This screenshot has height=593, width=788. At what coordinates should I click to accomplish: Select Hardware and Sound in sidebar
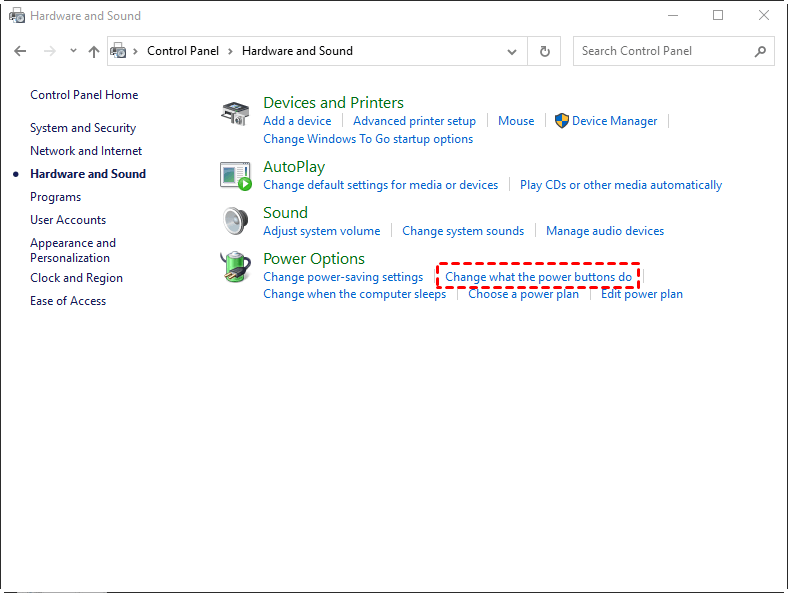(x=88, y=174)
